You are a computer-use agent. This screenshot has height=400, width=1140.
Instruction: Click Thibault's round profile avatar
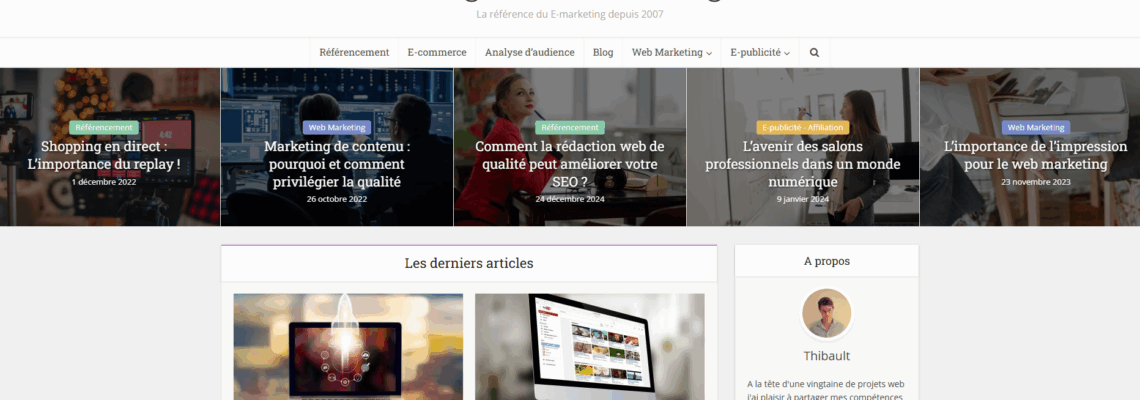point(826,314)
